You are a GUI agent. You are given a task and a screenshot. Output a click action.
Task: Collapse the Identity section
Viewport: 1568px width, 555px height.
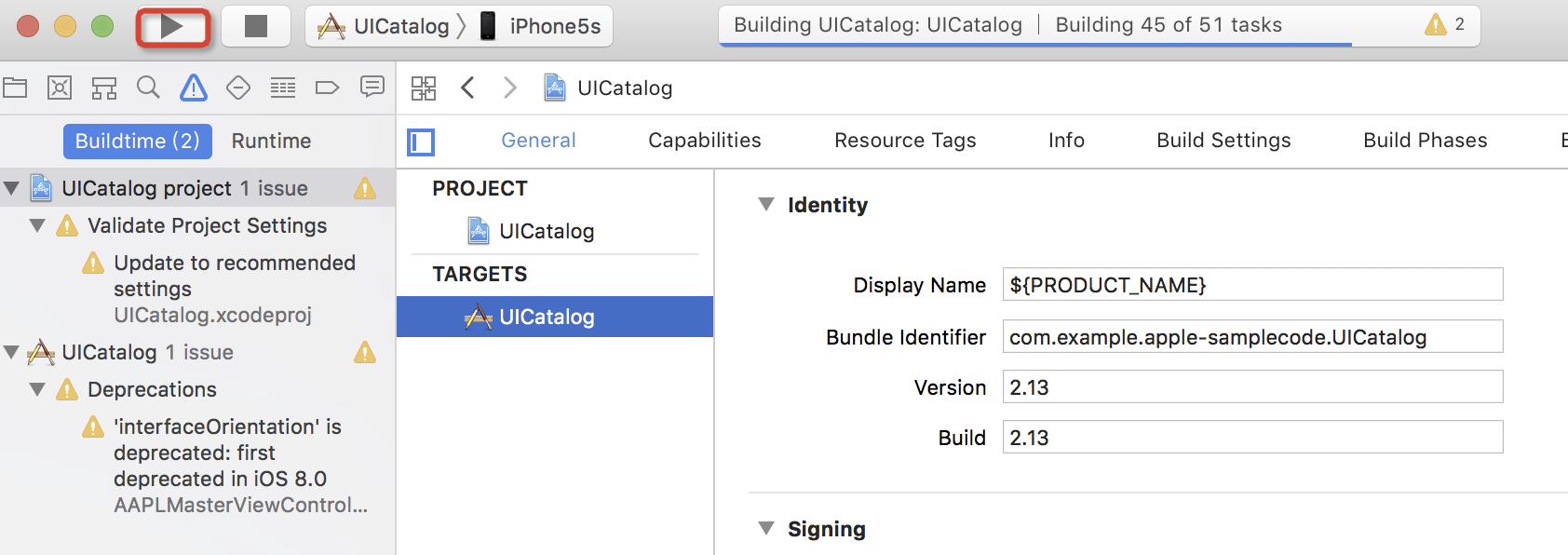coord(766,205)
